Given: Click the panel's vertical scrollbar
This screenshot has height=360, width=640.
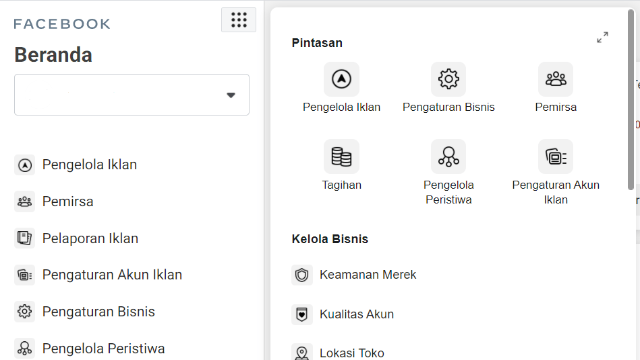Looking at the screenshot, I should tap(631, 100).
